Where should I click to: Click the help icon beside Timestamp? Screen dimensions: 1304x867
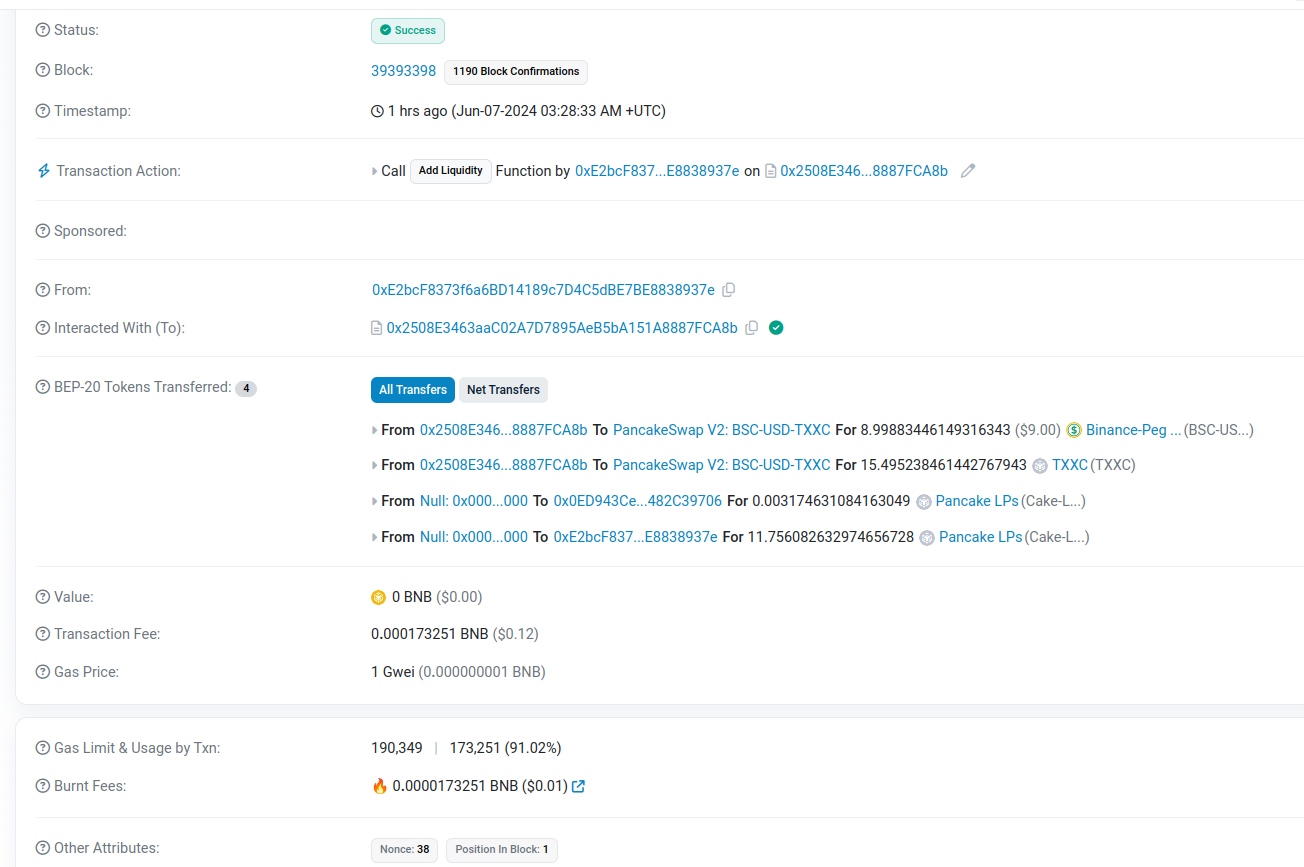(43, 111)
